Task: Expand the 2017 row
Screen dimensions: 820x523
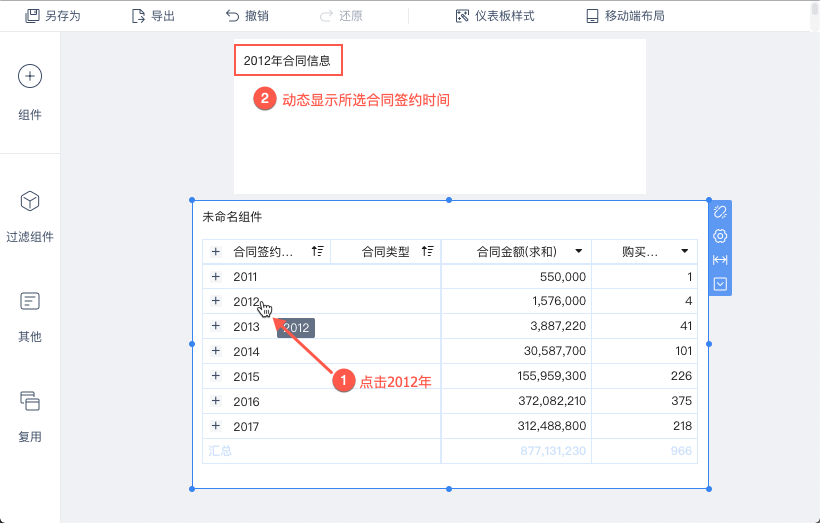Action: pyautogui.click(x=215, y=426)
